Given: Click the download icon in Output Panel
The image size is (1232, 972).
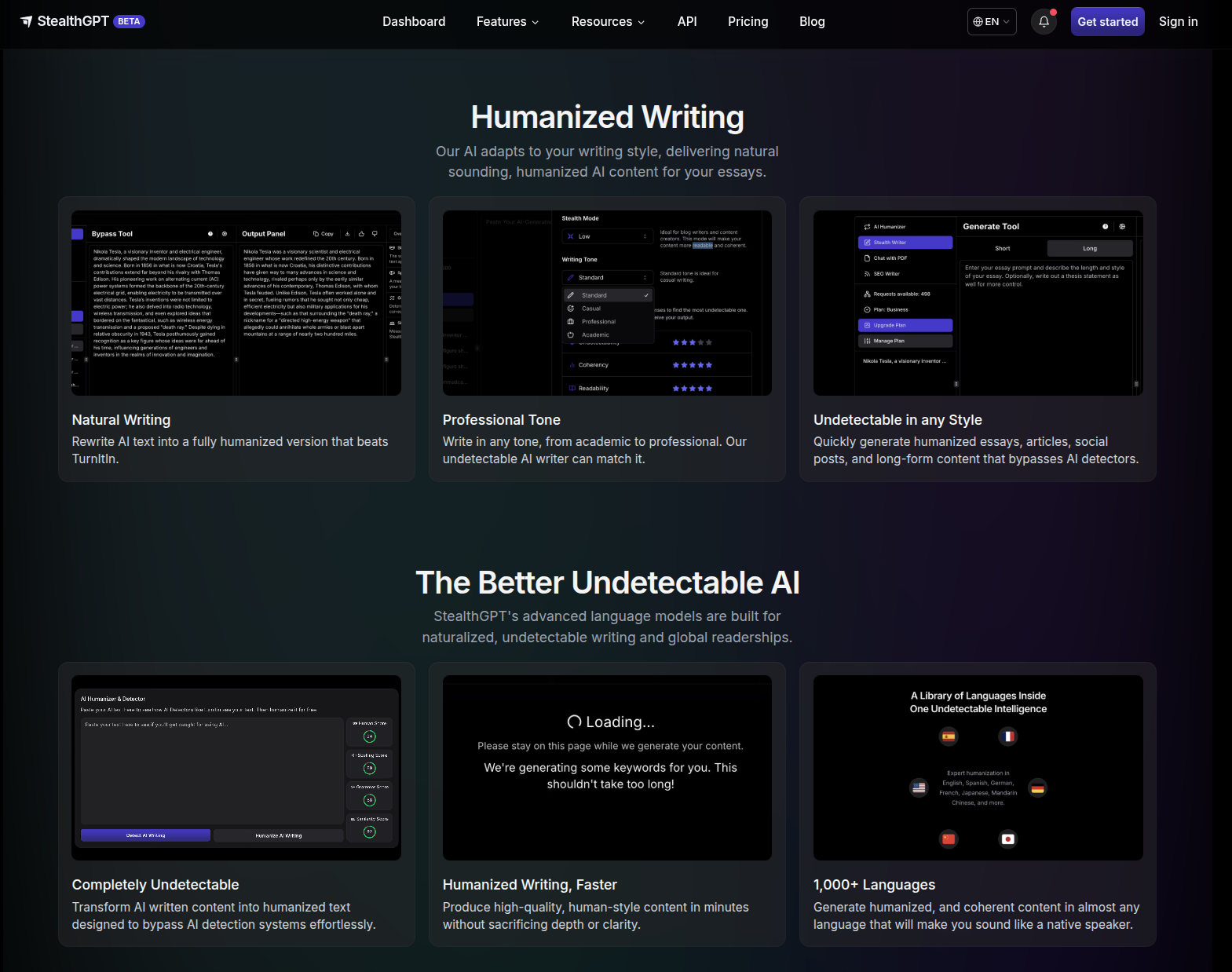Looking at the screenshot, I should point(348,234).
